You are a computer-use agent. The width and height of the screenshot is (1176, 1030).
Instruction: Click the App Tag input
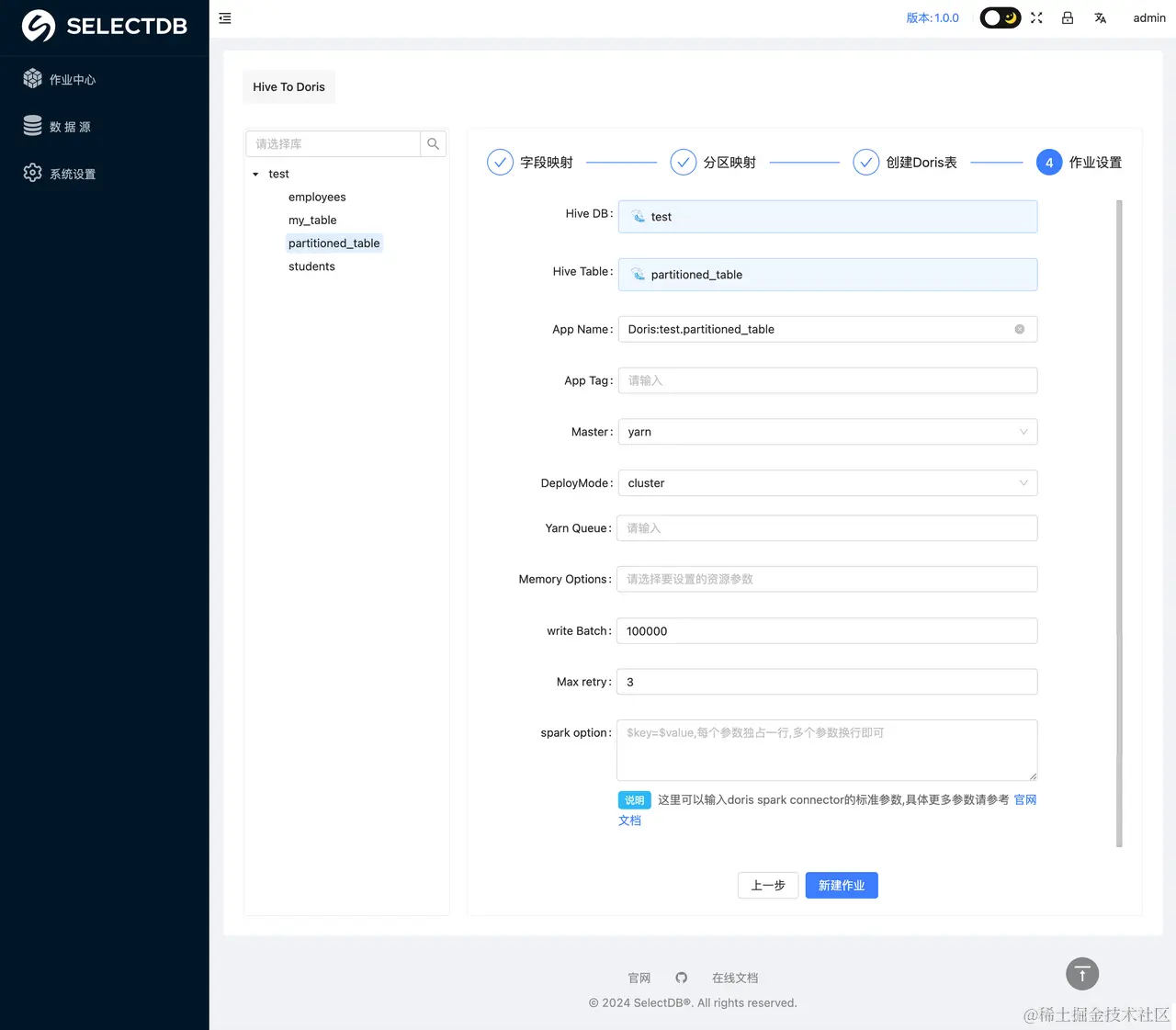pos(827,380)
